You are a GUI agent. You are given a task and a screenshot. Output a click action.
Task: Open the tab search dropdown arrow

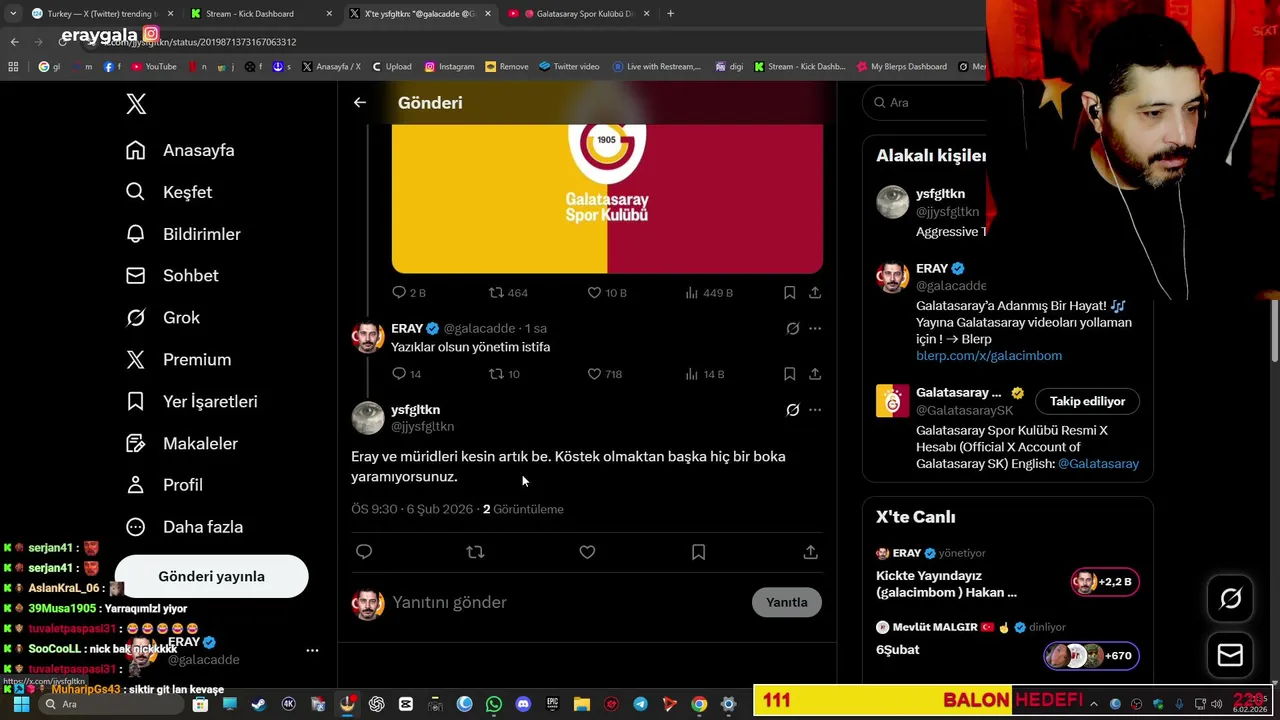click(13, 14)
